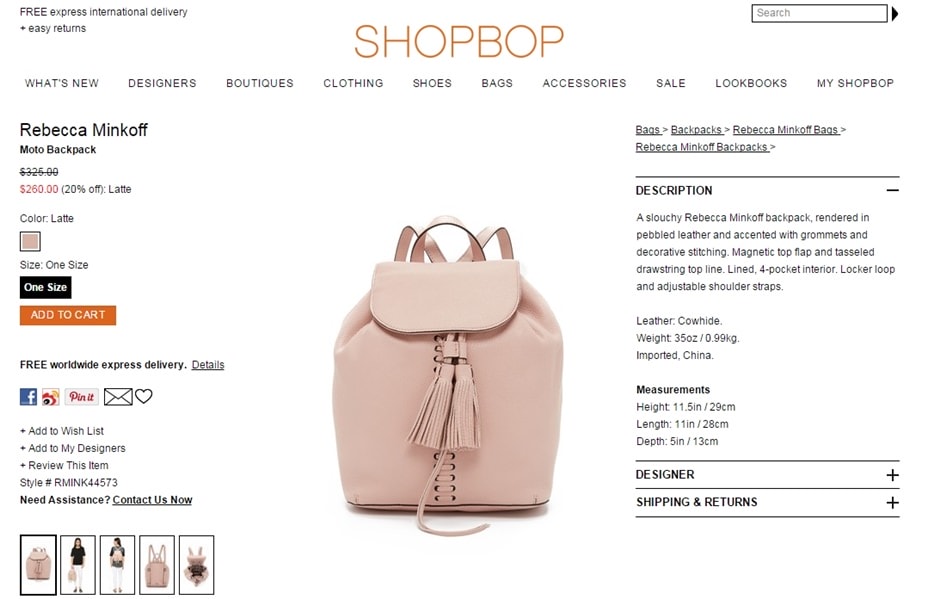Email this product using envelope icon
This screenshot has height=599, width=940.
[118, 396]
